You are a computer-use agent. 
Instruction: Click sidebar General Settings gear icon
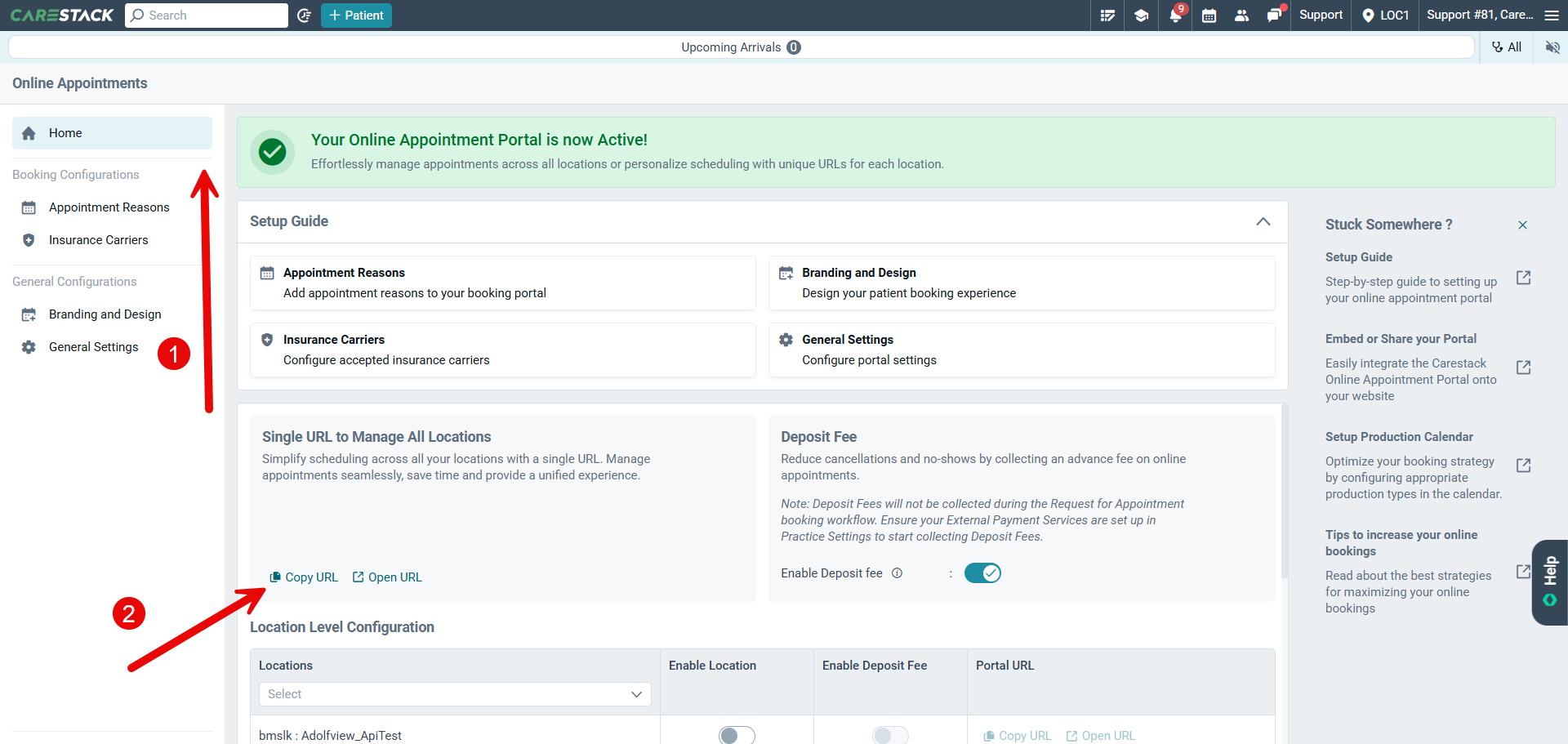(29, 347)
